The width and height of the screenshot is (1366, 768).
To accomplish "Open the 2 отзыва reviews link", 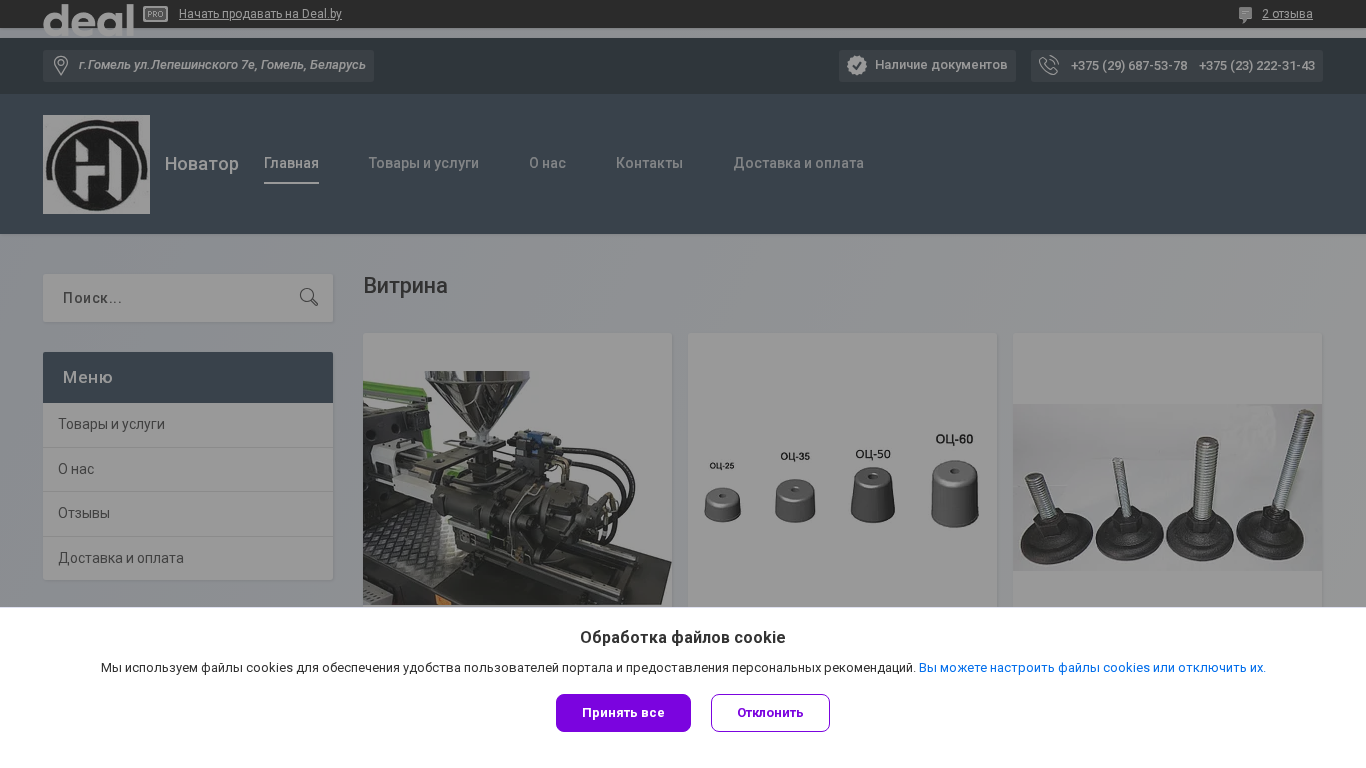I will pyautogui.click(x=1287, y=14).
